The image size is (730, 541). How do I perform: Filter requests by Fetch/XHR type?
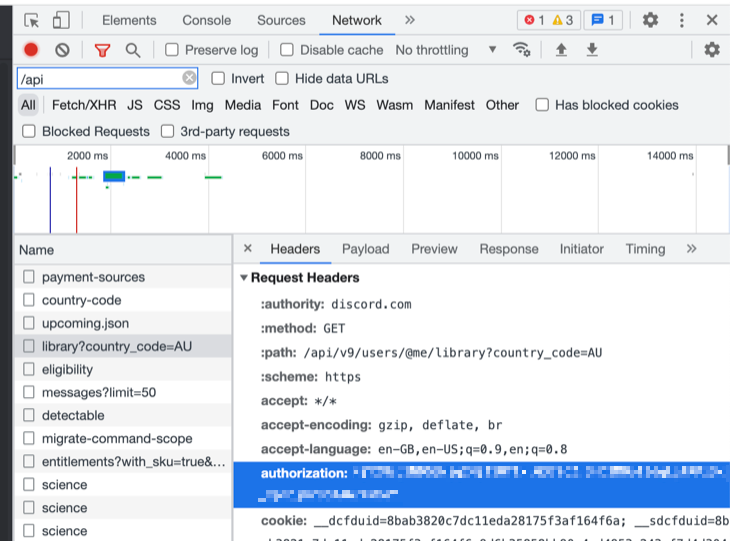click(x=83, y=105)
